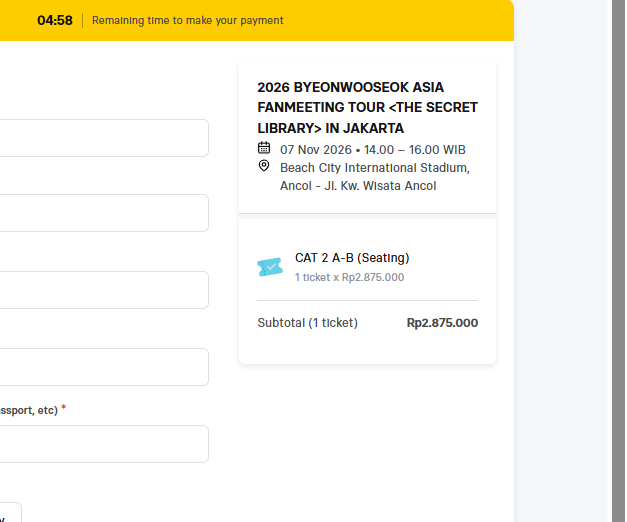
Task: Click the calendar icon beside the event date
Action: click(264, 148)
